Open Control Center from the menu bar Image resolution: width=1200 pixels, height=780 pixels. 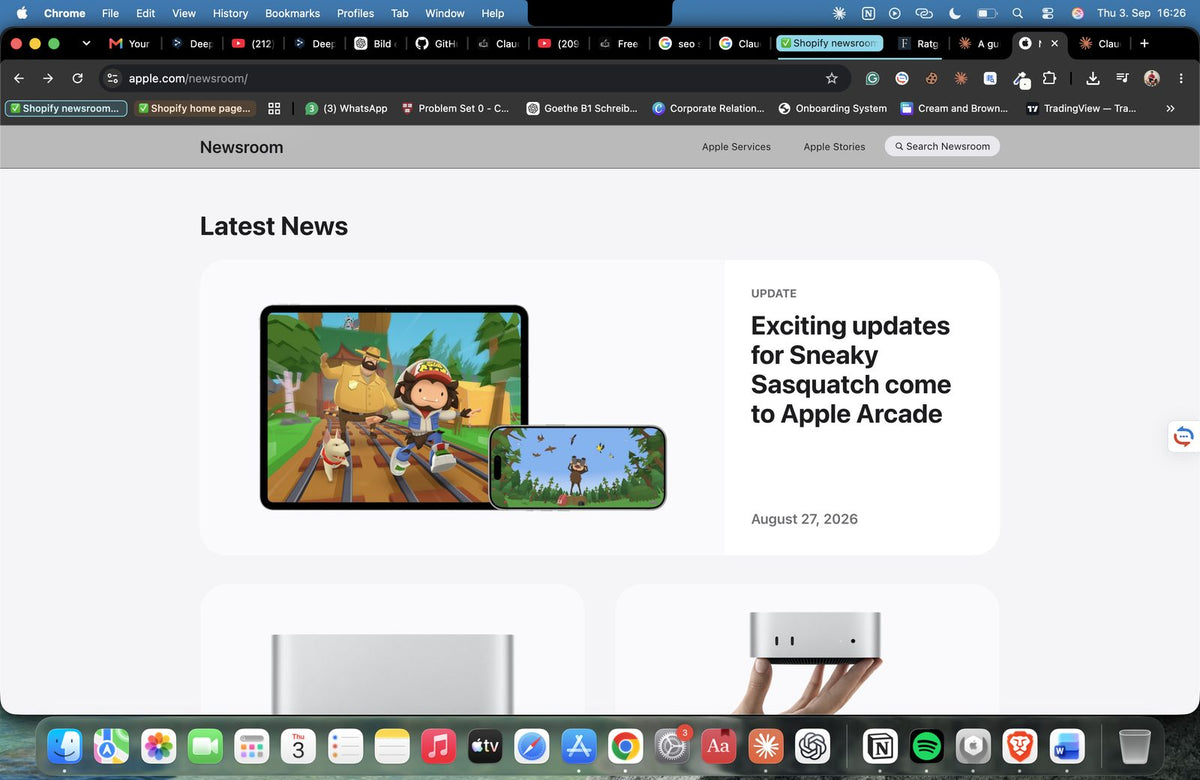click(x=1047, y=13)
